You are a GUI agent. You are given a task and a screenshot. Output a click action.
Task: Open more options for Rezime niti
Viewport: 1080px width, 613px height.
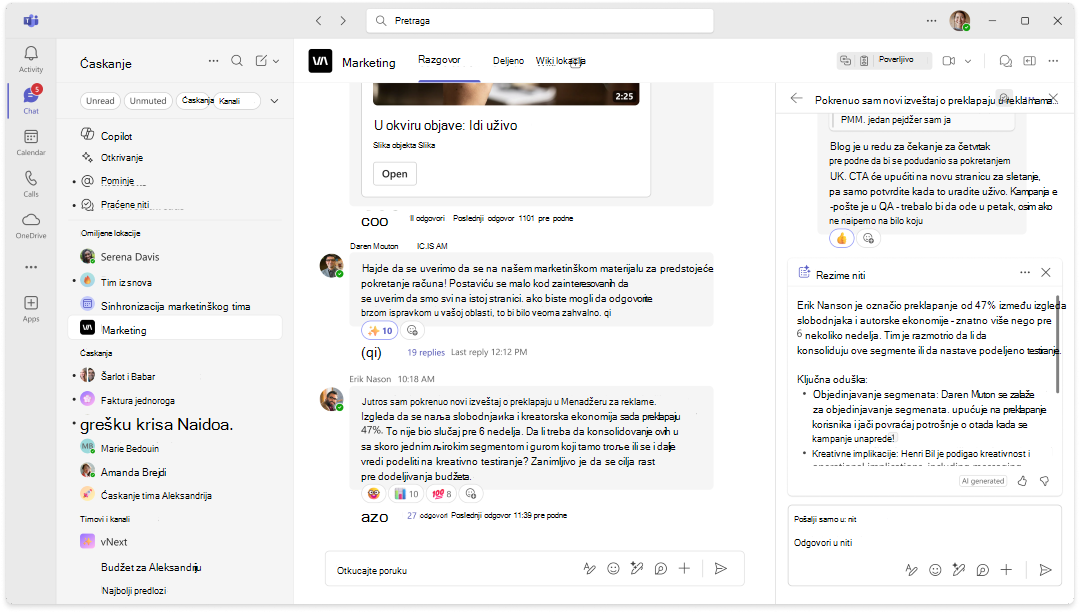(1025, 273)
